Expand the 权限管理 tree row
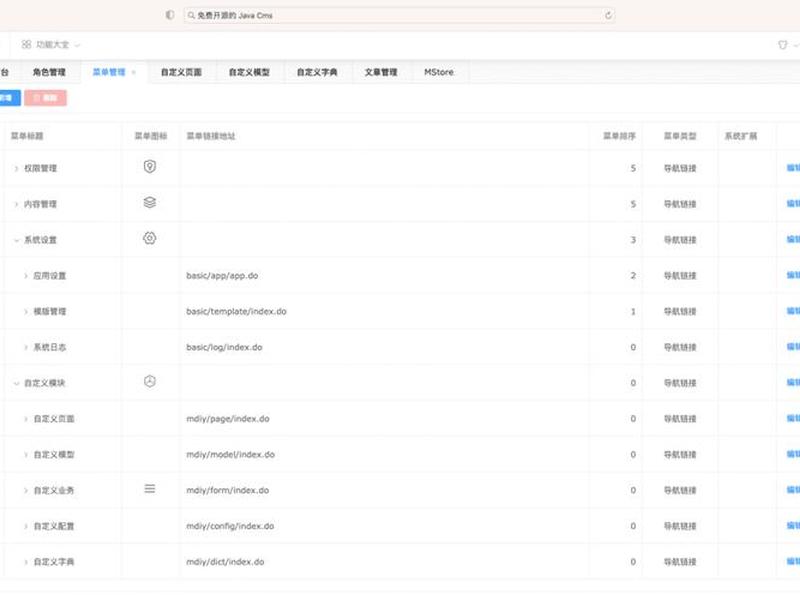This screenshot has width=800, height=600. (x=16, y=168)
